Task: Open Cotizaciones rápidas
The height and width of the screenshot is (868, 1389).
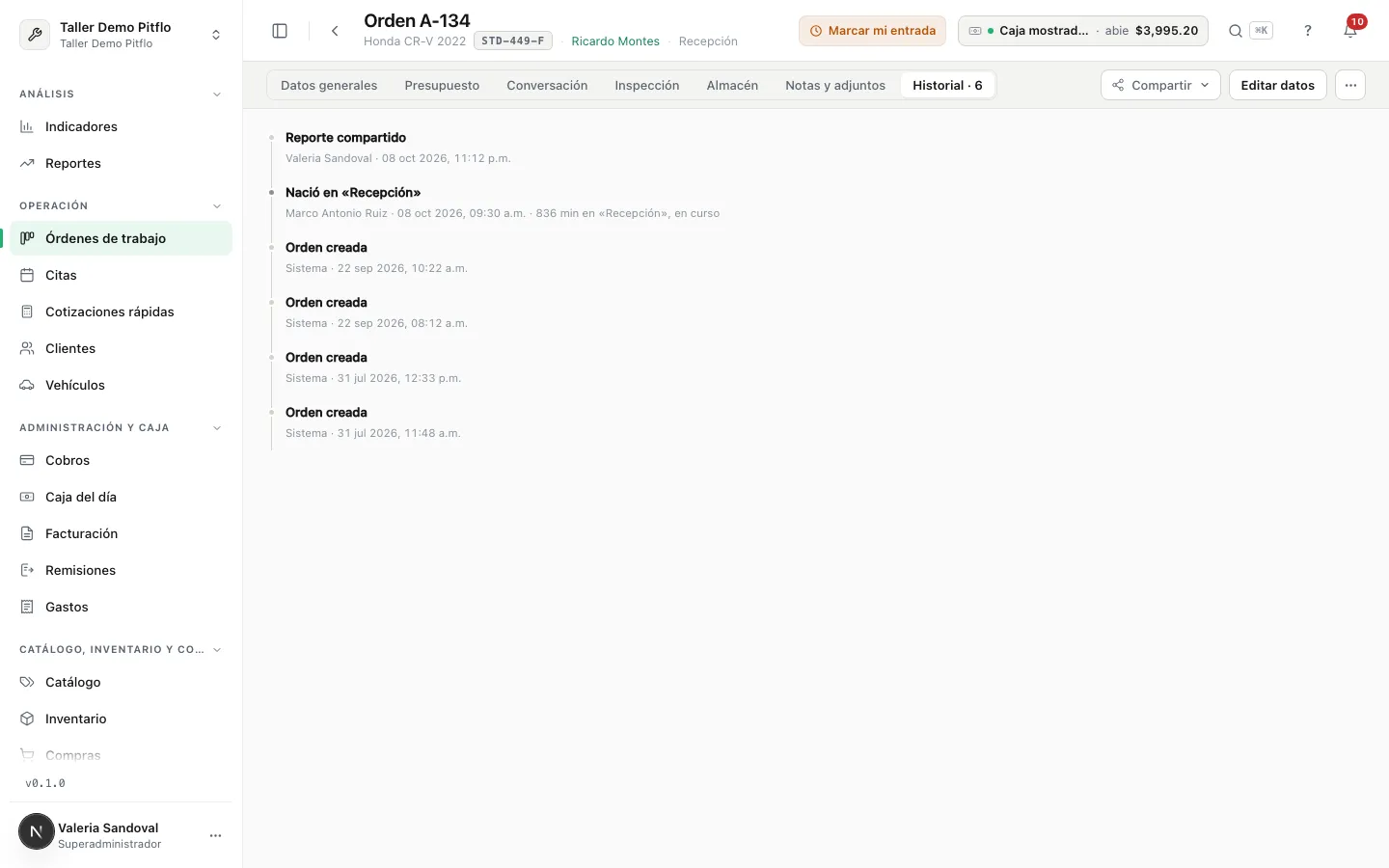Action: point(122,312)
